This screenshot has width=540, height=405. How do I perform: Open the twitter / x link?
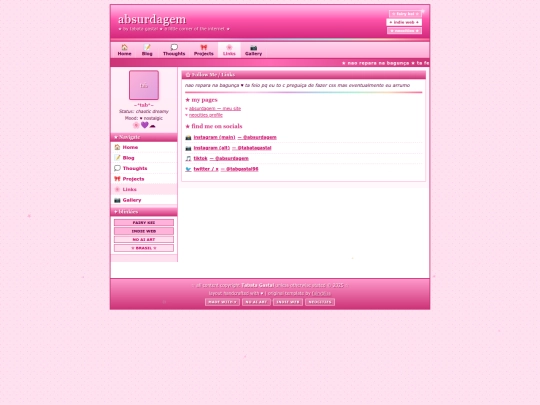pyautogui.click(x=206, y=169)
